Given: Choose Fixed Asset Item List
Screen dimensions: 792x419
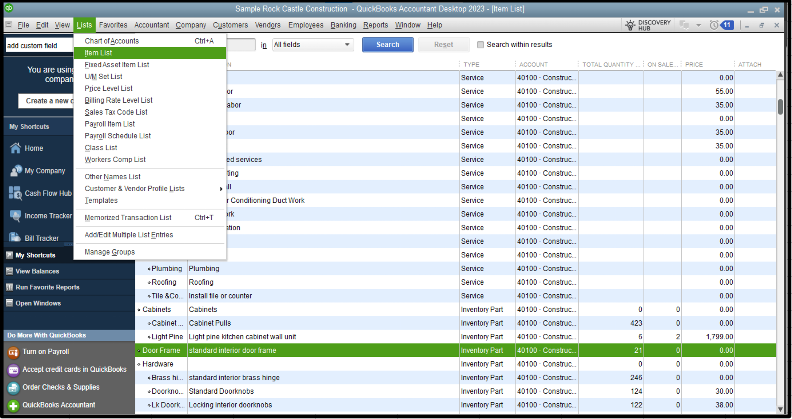Looking at the screenshot, I should pos(150,65).
